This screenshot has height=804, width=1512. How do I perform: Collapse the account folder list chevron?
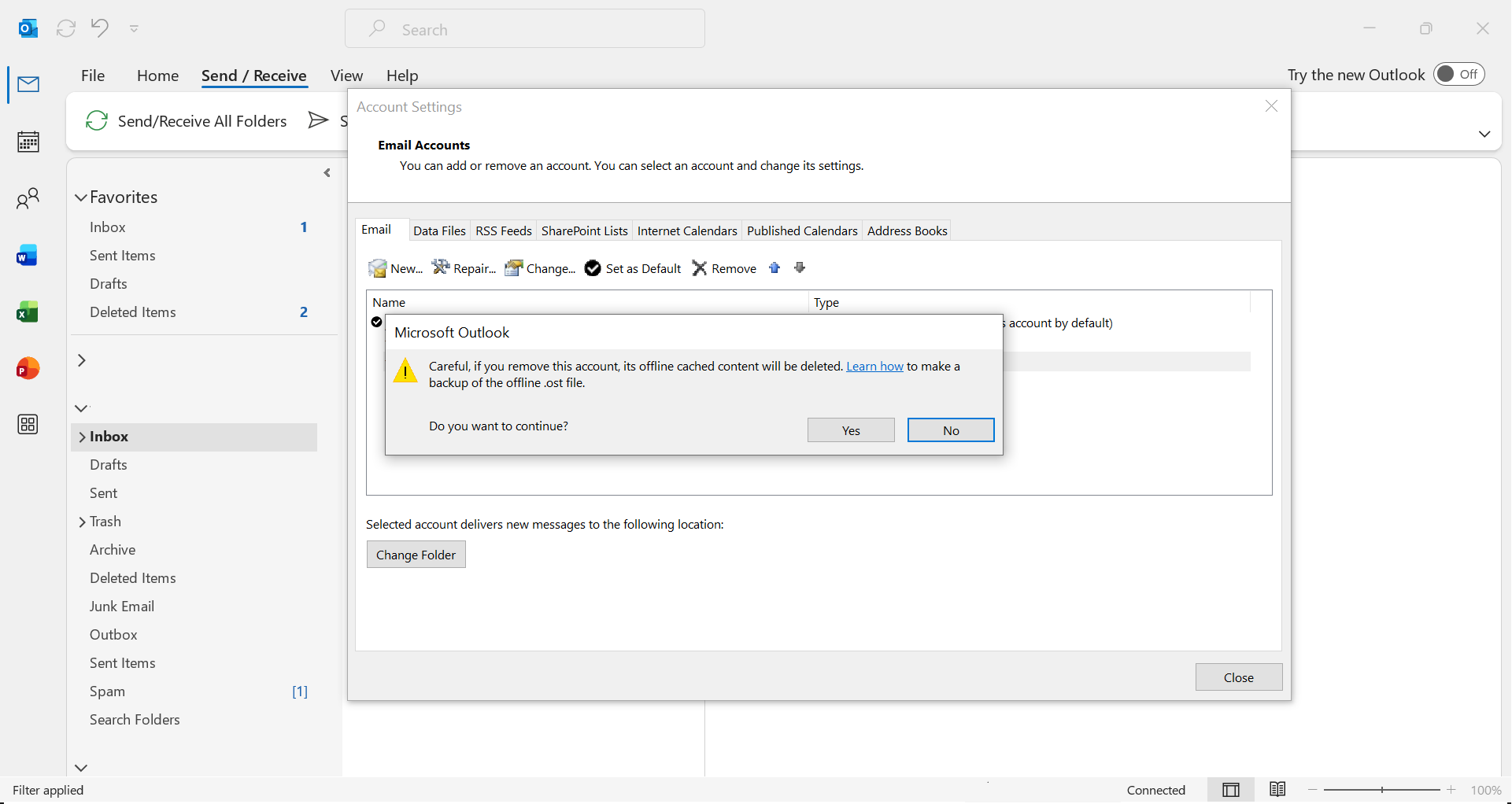(81, 408)
